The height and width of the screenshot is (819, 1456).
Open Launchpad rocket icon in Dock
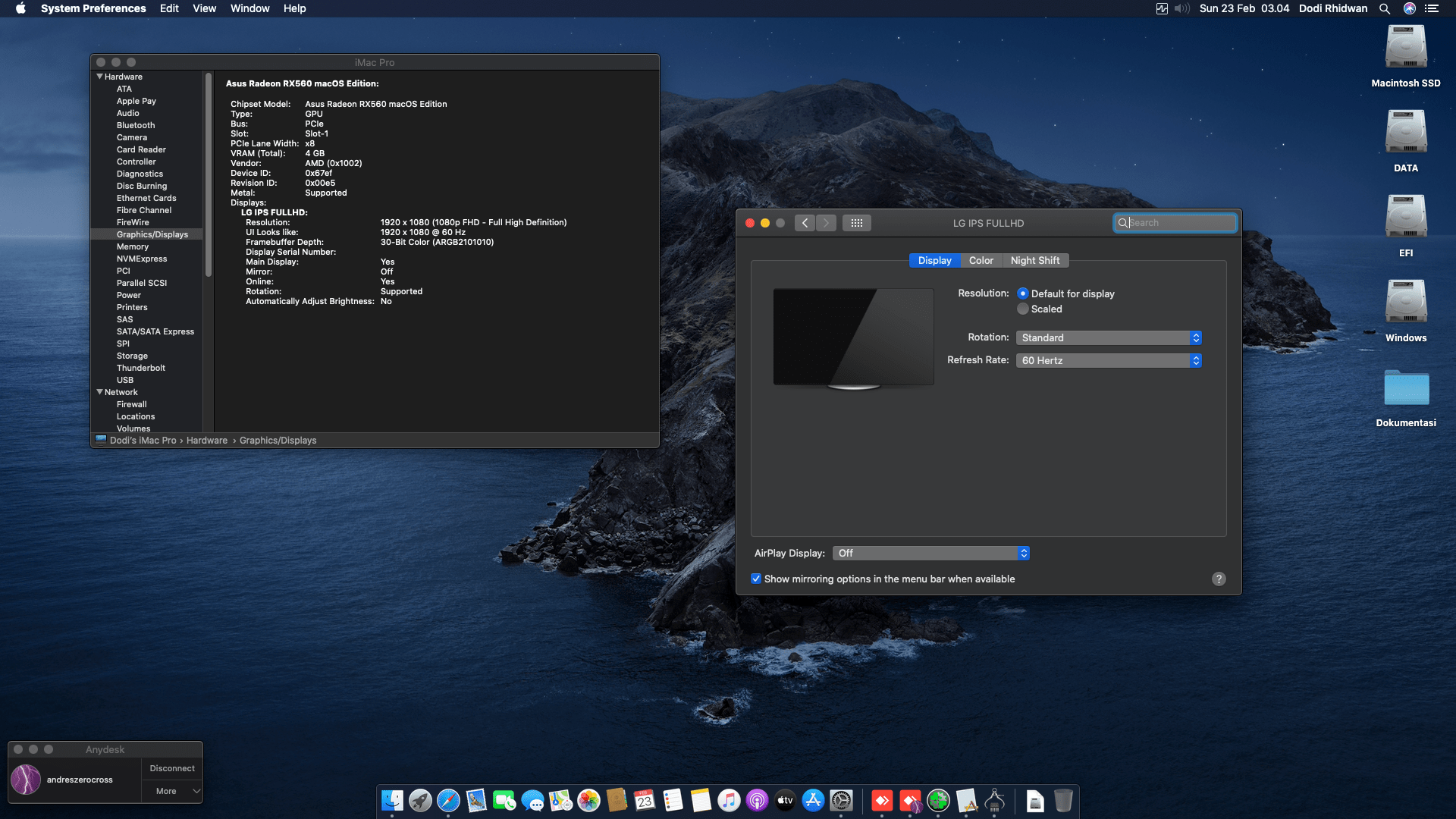point(420,800)
